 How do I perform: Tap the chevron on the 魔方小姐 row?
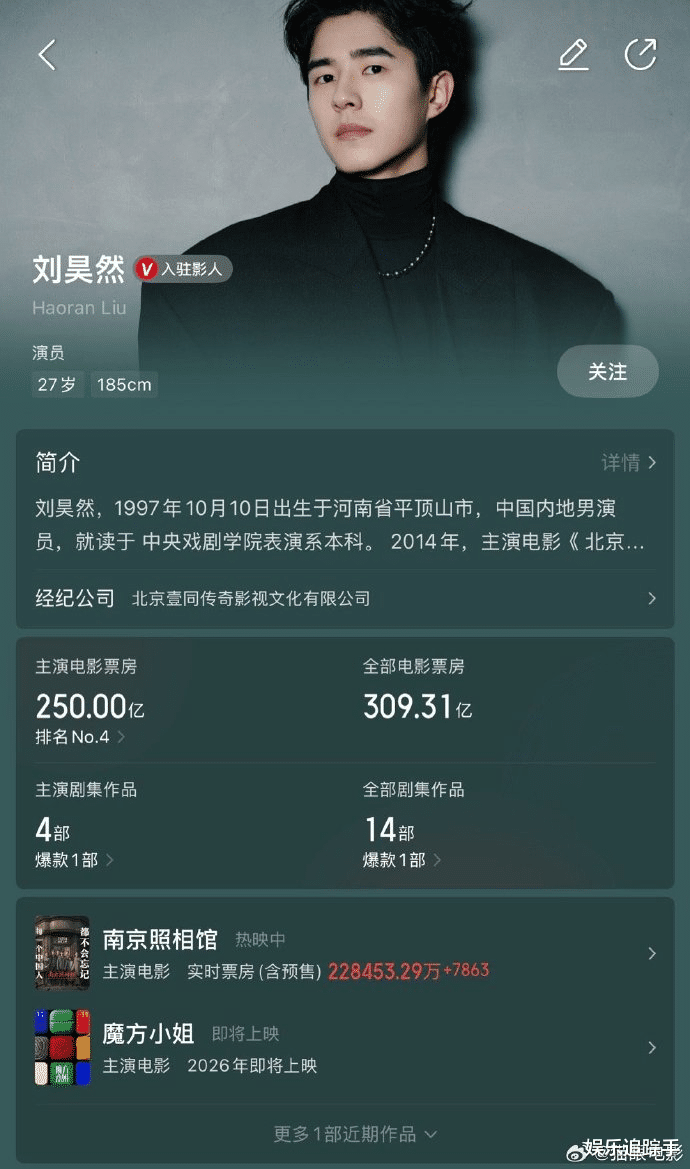[652, 1047]
